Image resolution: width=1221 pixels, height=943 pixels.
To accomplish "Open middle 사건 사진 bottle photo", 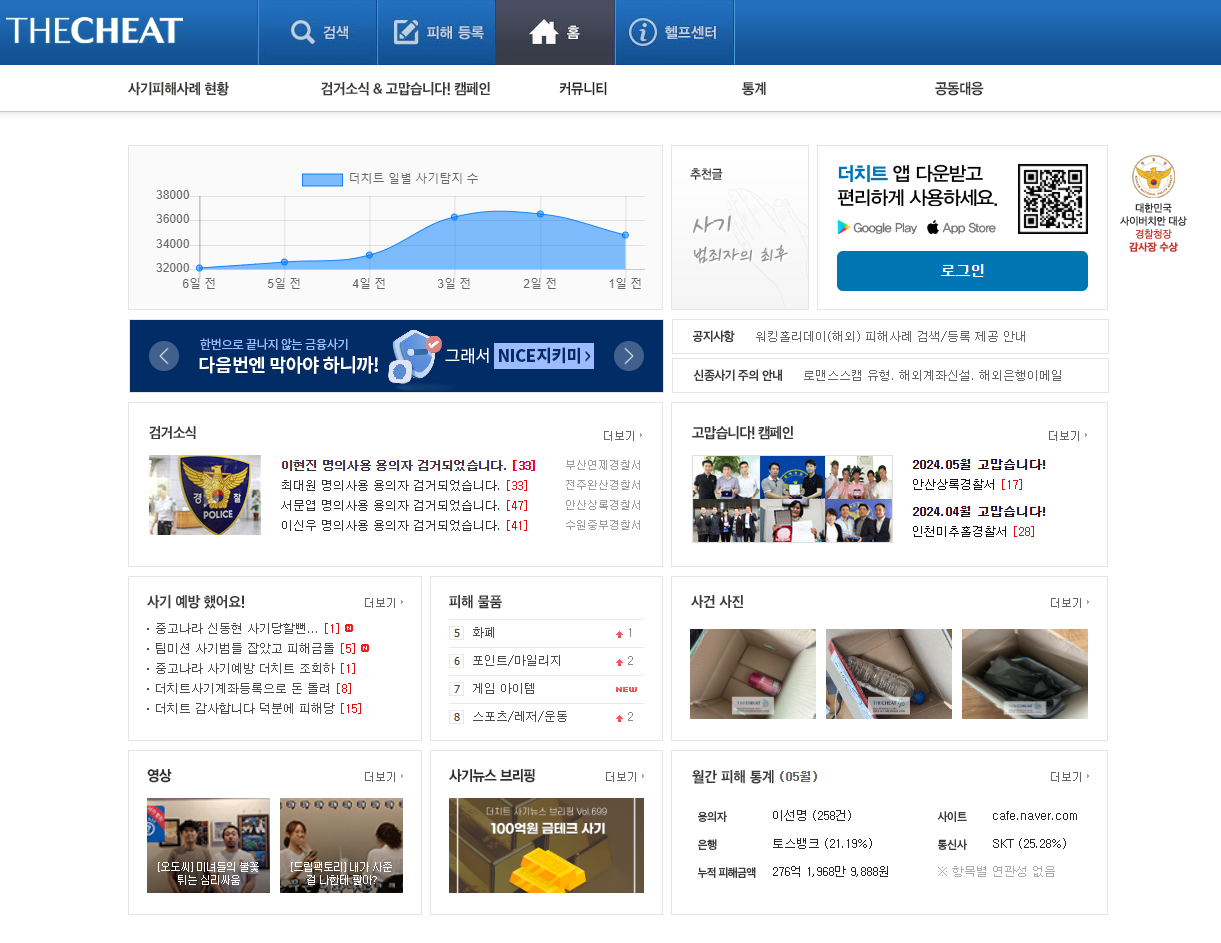I will [x=889, y=674].
